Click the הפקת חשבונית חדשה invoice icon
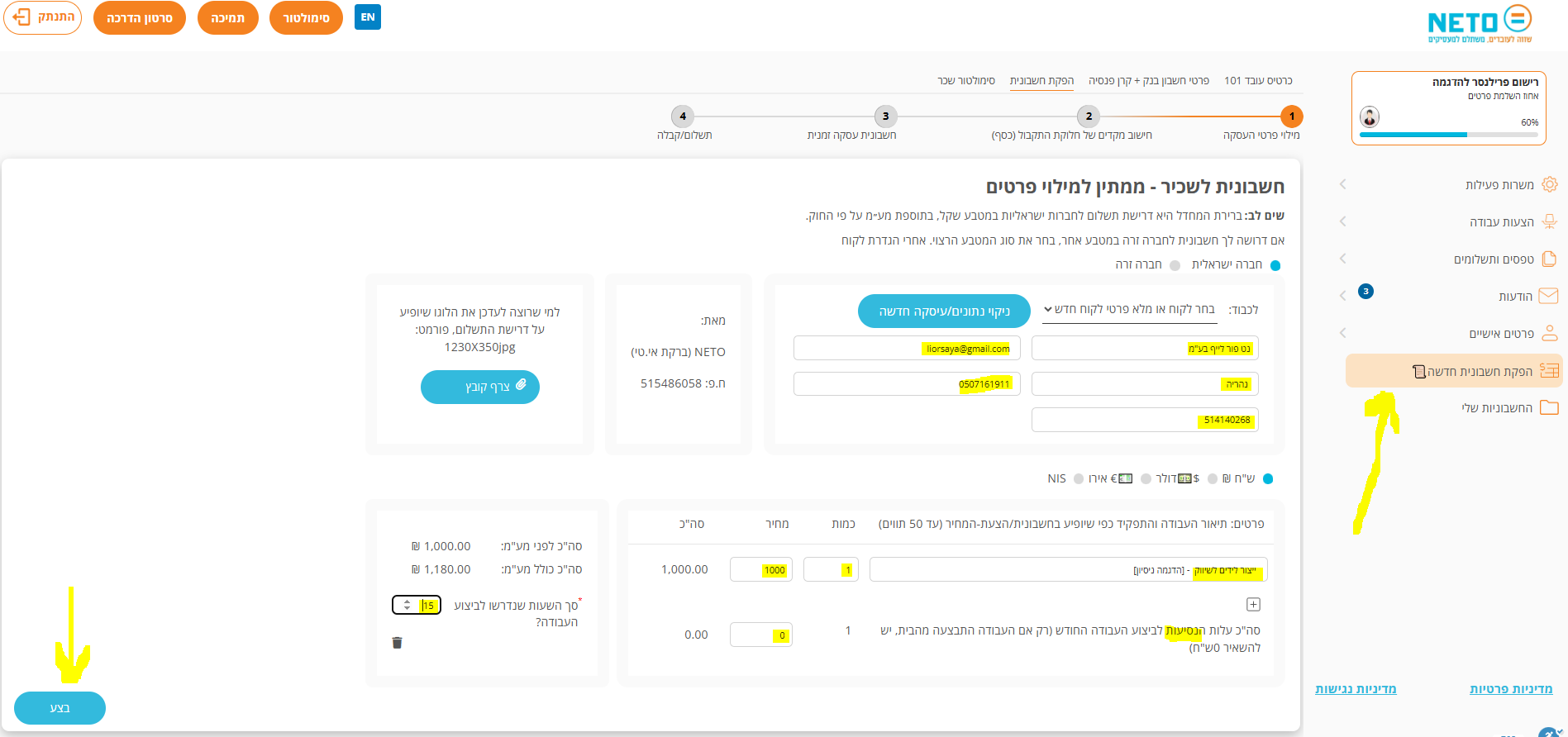The height and width of the screenshot is (737, 1568). tap(1550, 371)
